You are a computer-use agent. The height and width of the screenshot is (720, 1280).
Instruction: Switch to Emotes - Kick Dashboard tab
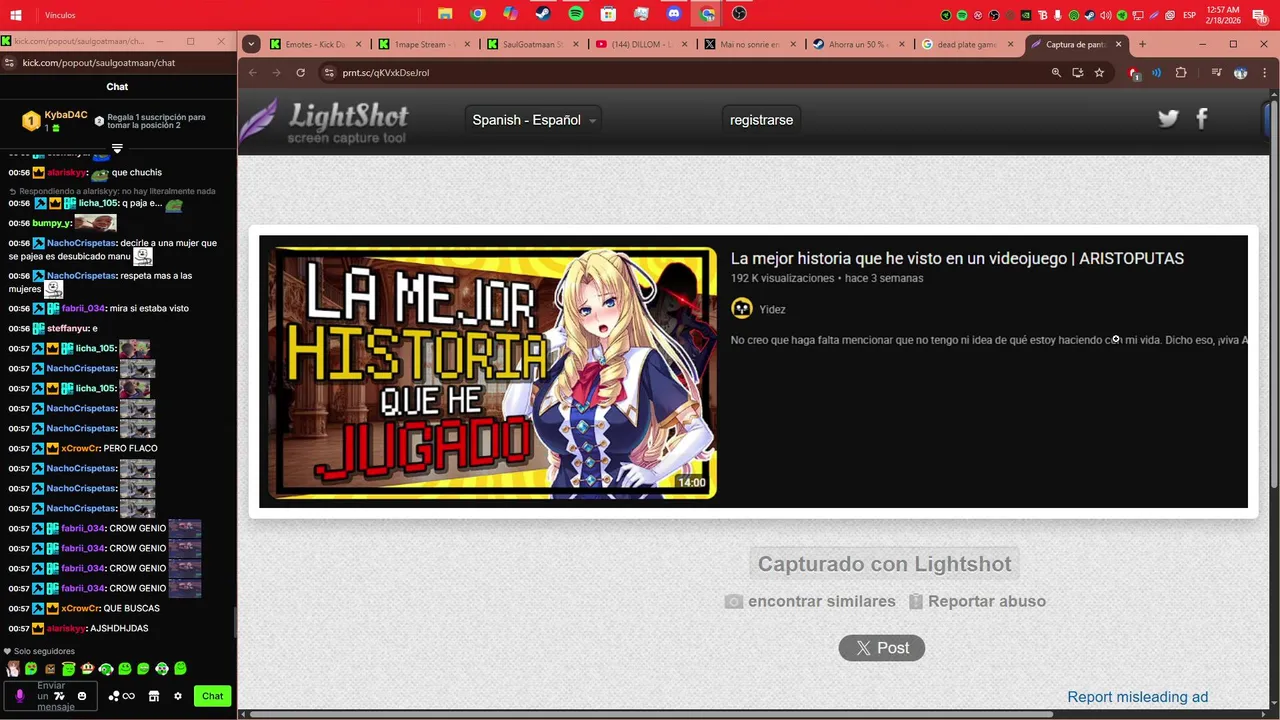(x=314, y=44)
